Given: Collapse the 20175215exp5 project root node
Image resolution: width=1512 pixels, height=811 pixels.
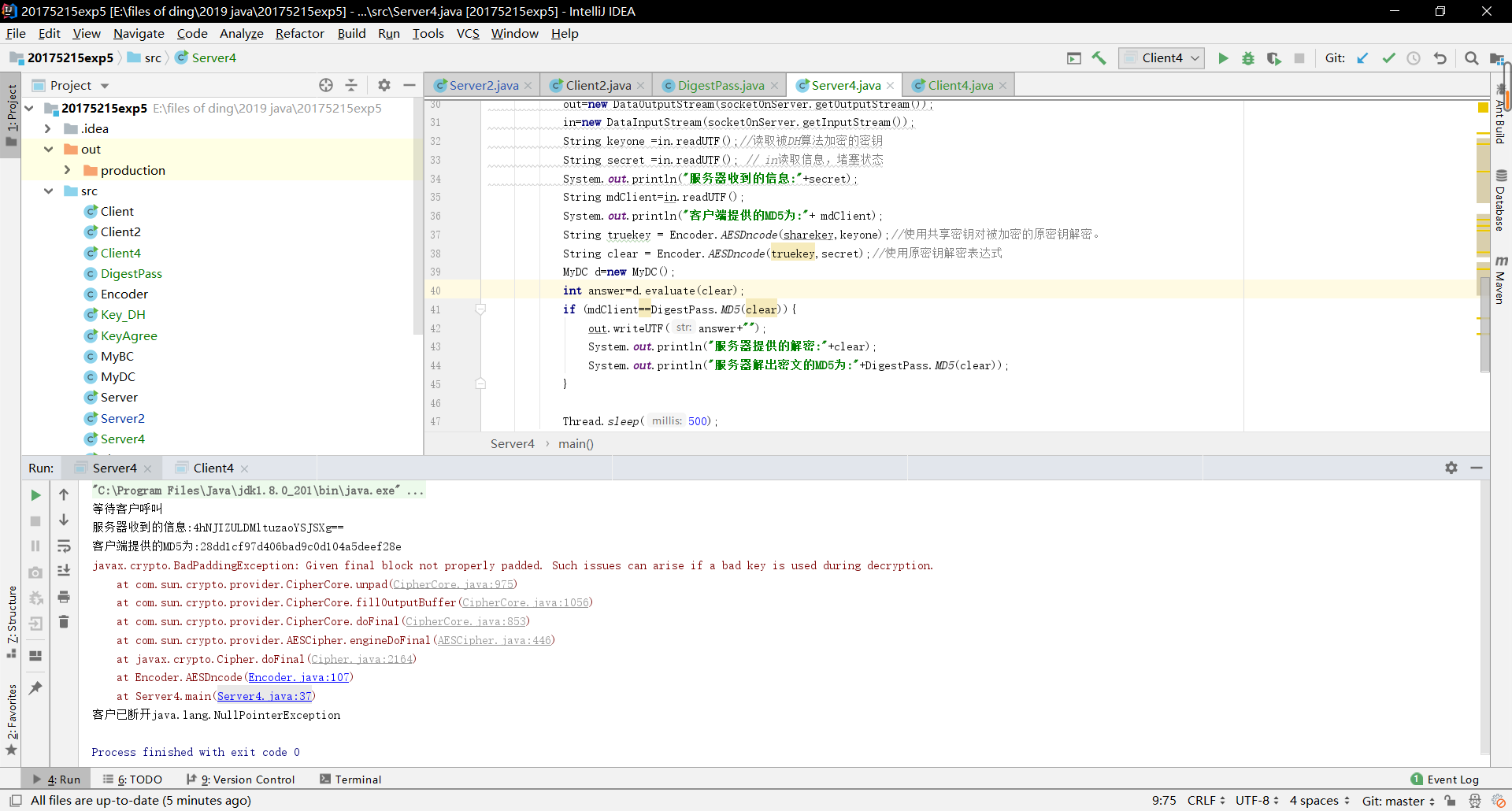Looking at the screenshot, I should click(29, 109).
